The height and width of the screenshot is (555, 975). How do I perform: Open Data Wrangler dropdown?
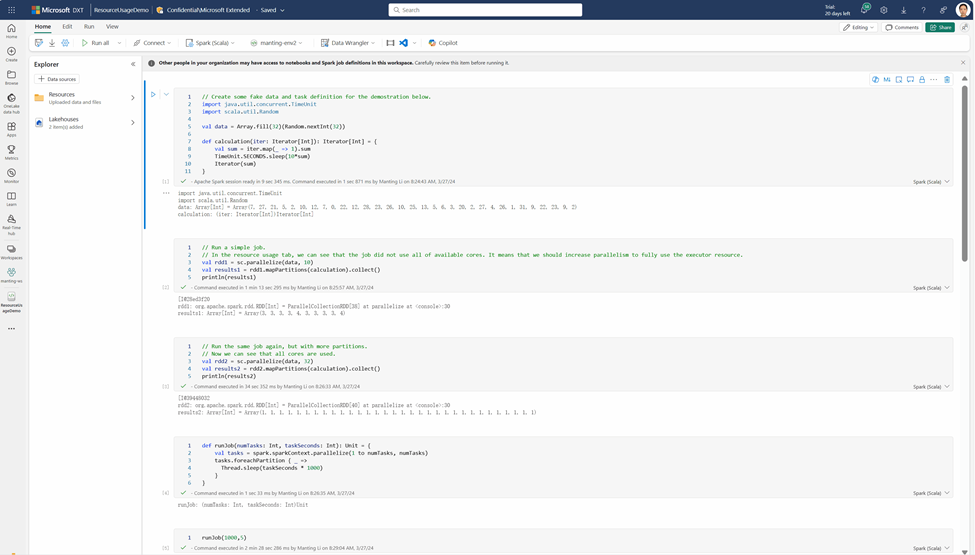pyautogui.click(x=348, y=43)
